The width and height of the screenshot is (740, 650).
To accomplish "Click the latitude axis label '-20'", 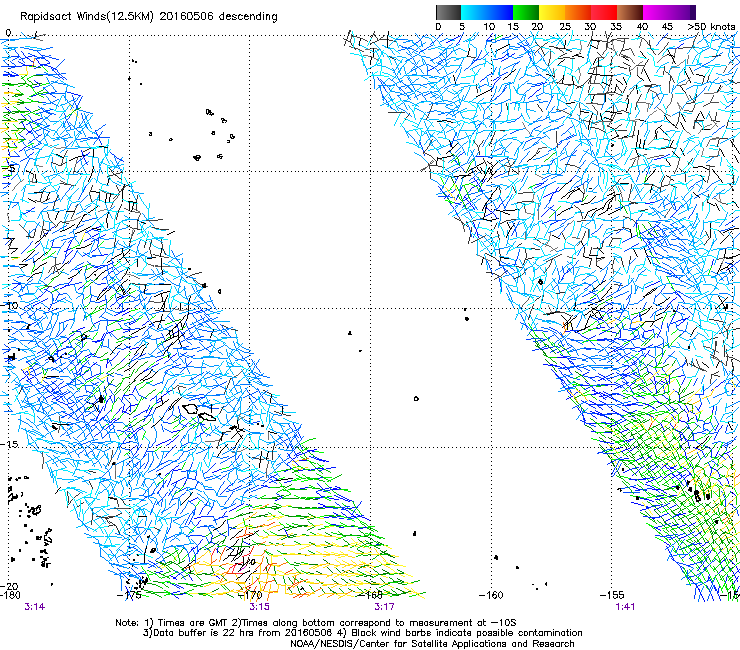I will (x=10, y=586).
